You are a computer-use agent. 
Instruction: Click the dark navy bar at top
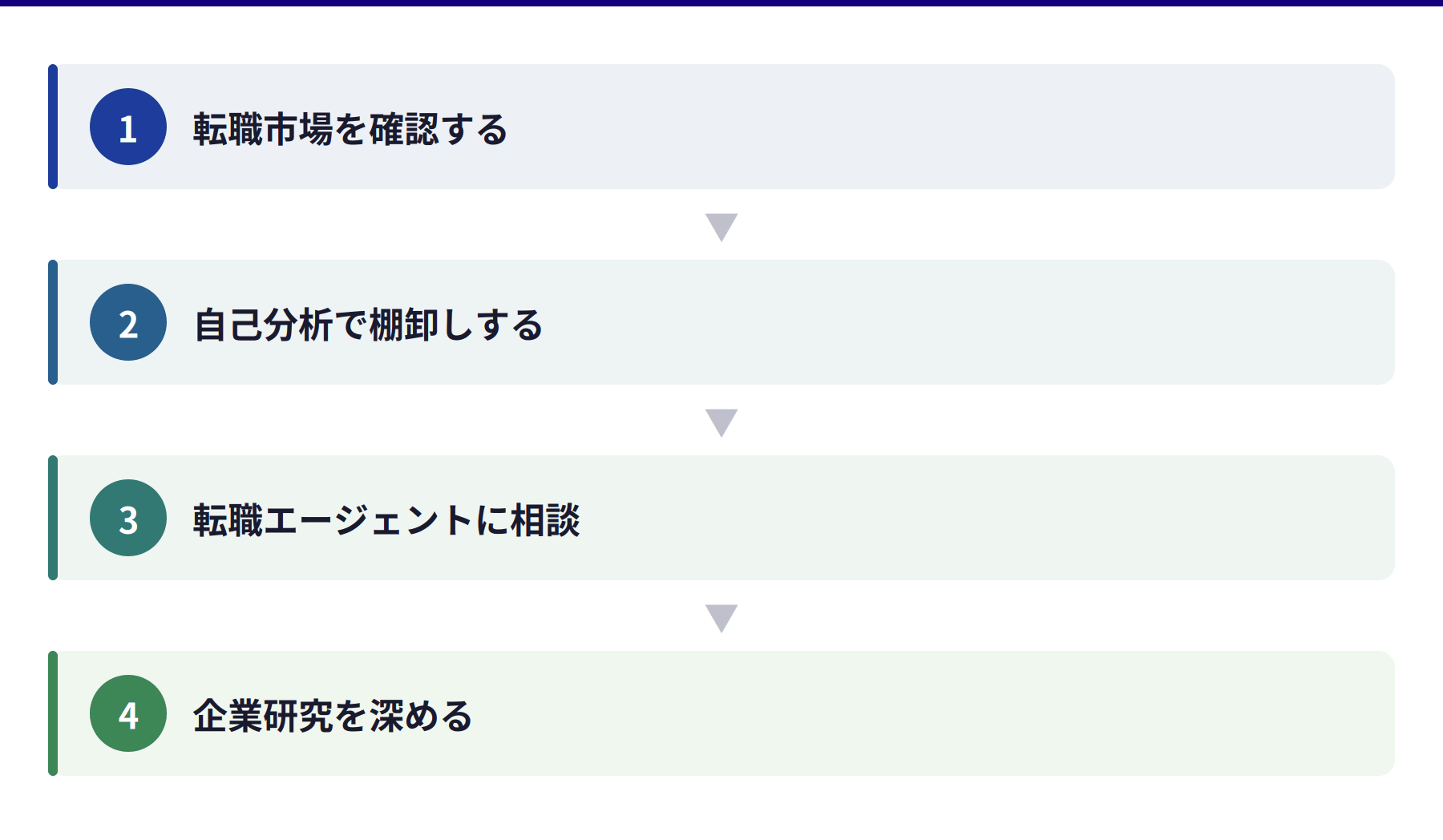click(721, 2)
